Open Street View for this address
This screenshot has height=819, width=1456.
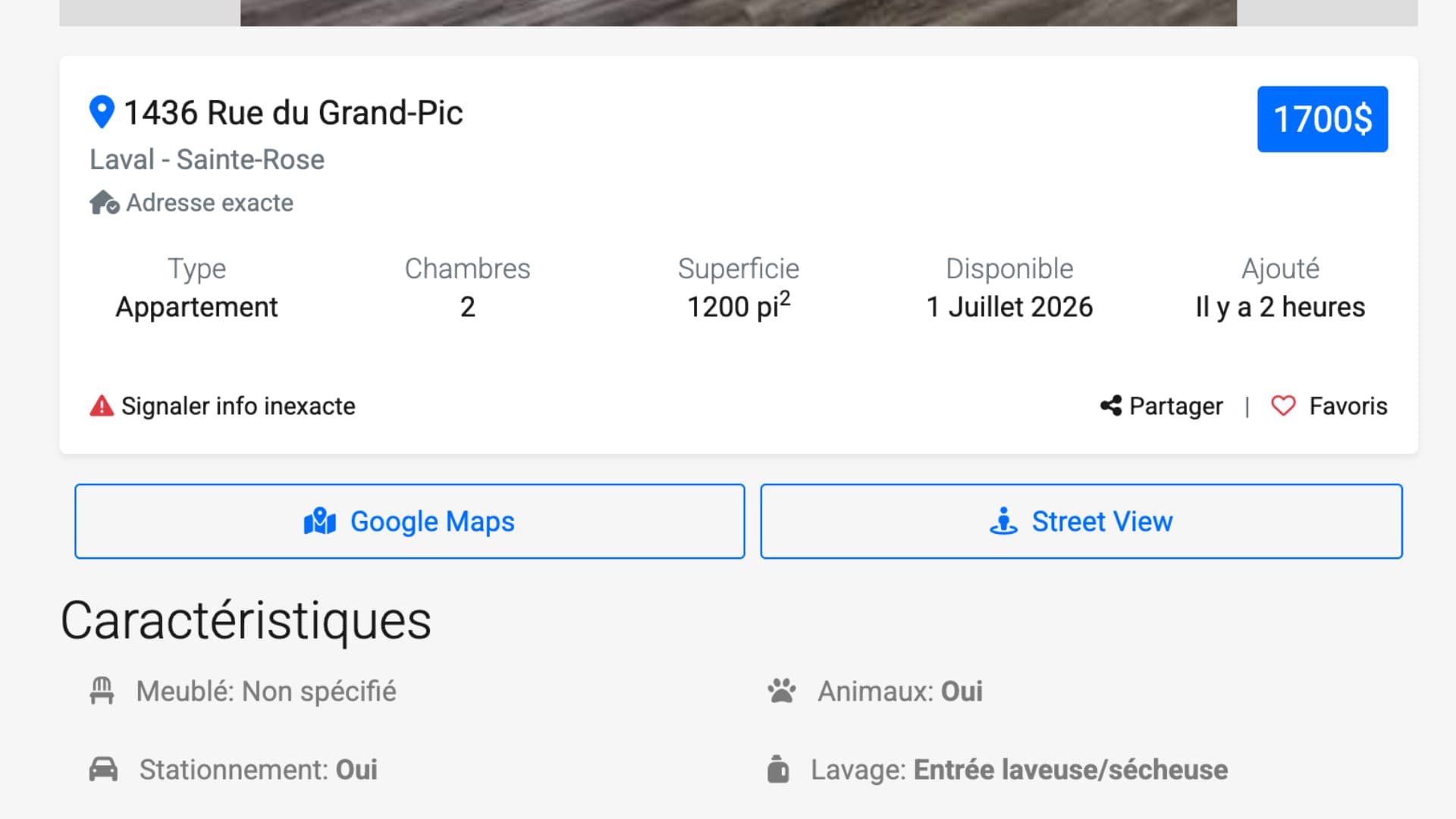pos(1081,522)
